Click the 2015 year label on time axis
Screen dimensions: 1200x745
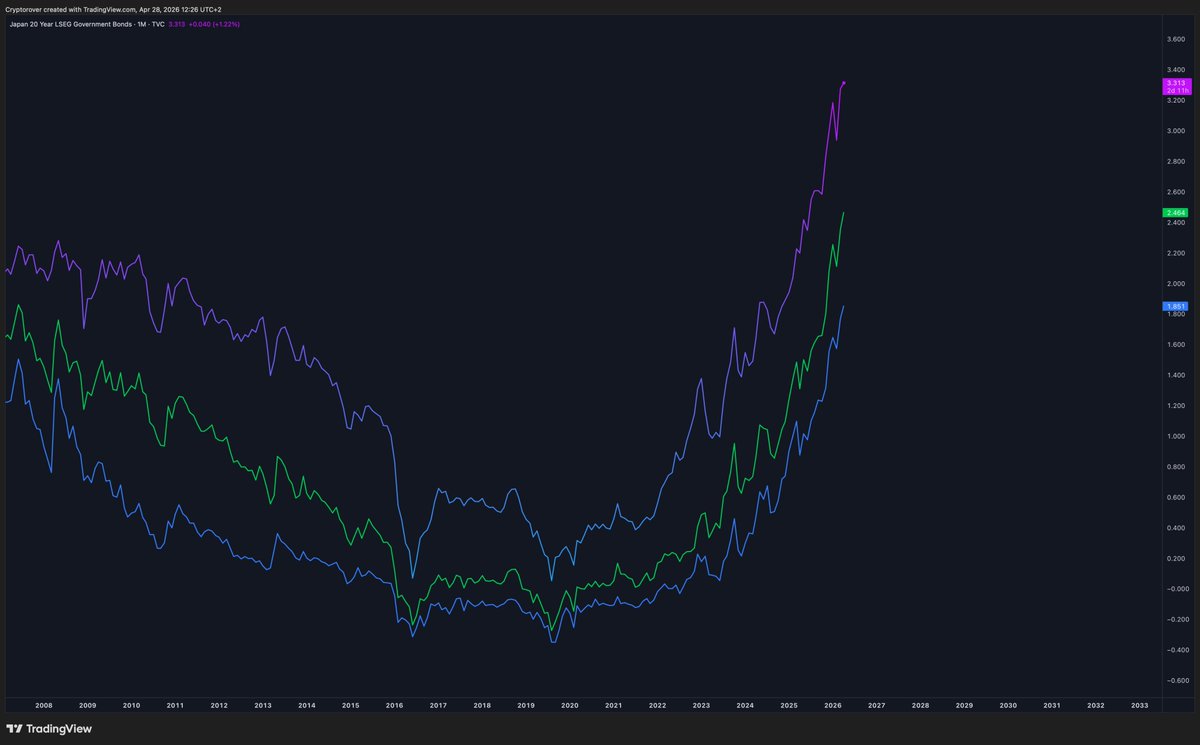[351, 705]
